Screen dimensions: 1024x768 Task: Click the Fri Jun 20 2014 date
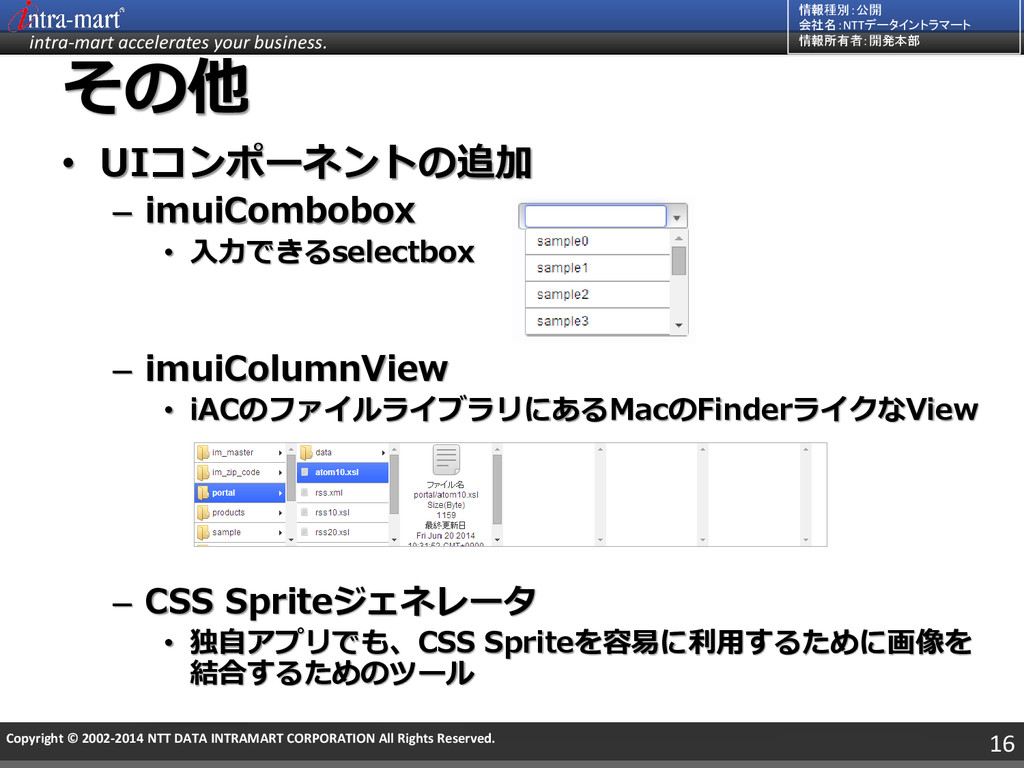tap(446, 536)
